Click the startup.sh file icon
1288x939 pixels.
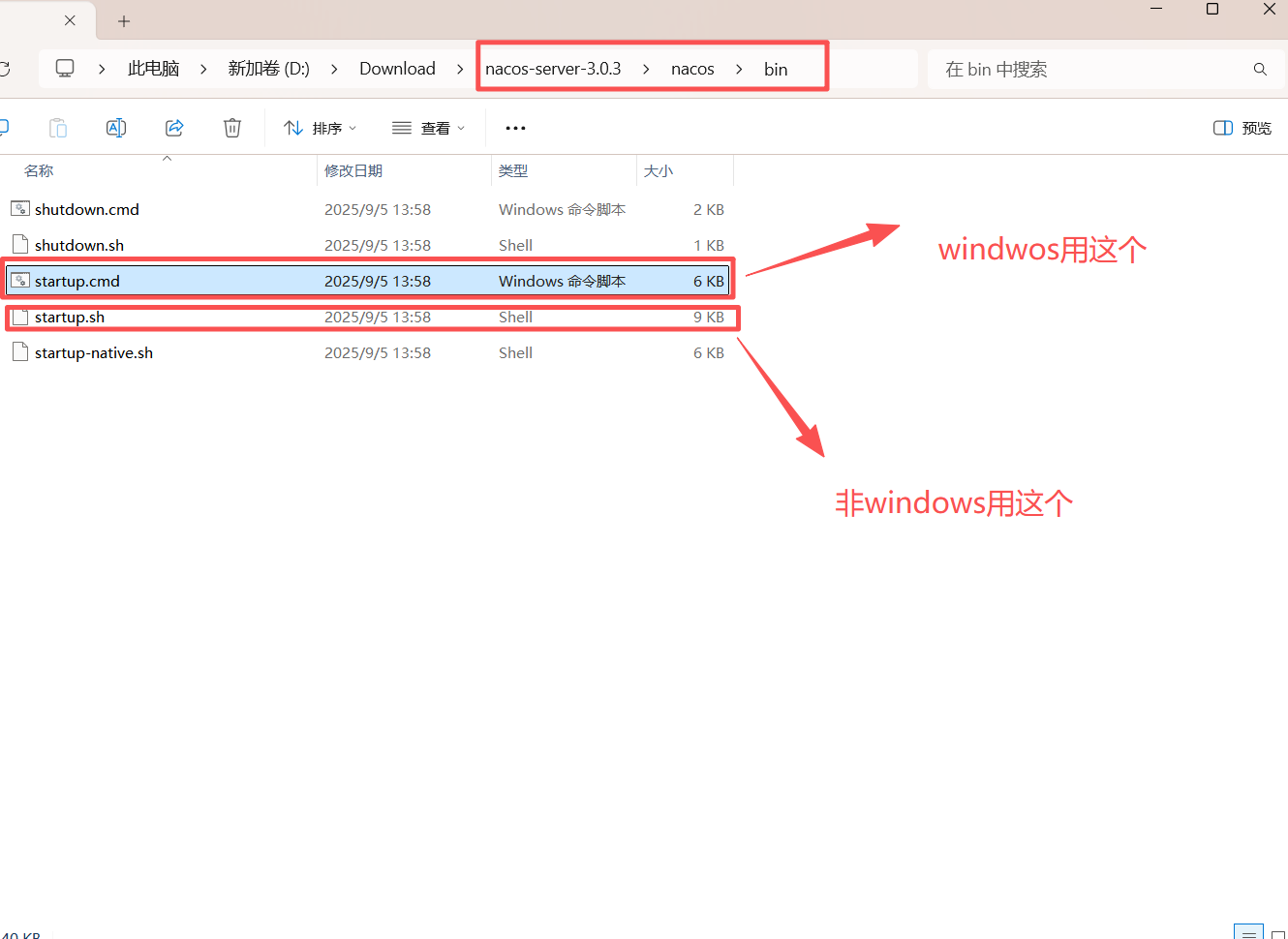pyautogui.click(x=20, y=316)
